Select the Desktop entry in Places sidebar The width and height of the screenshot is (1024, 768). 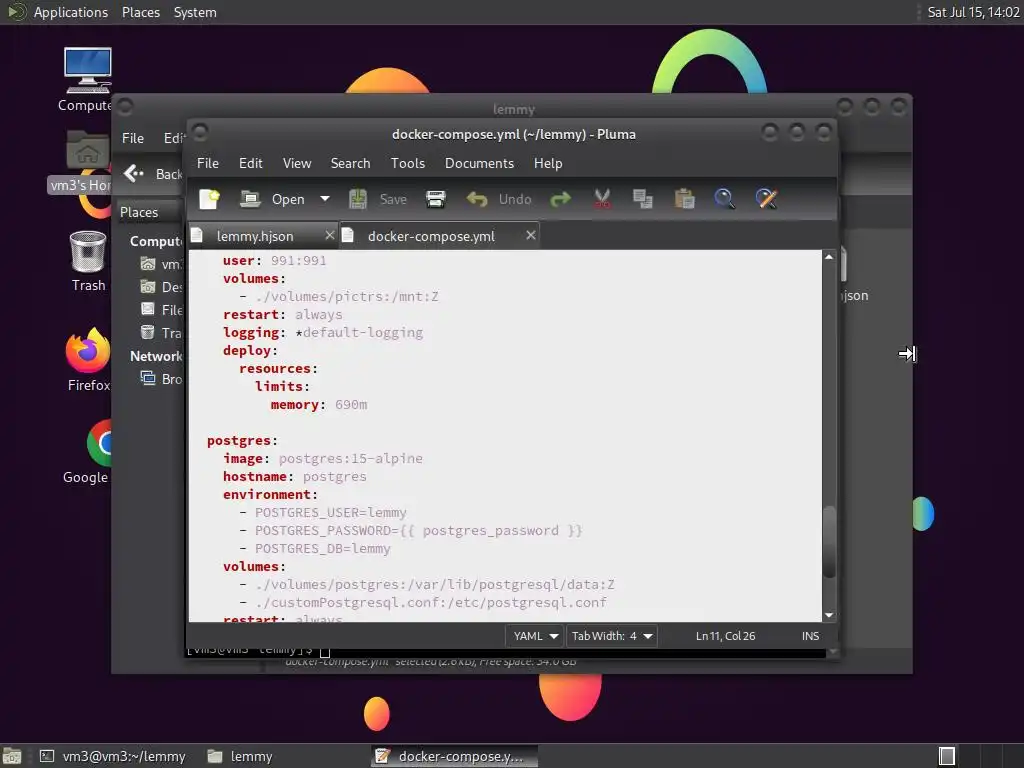pos(162,287)
